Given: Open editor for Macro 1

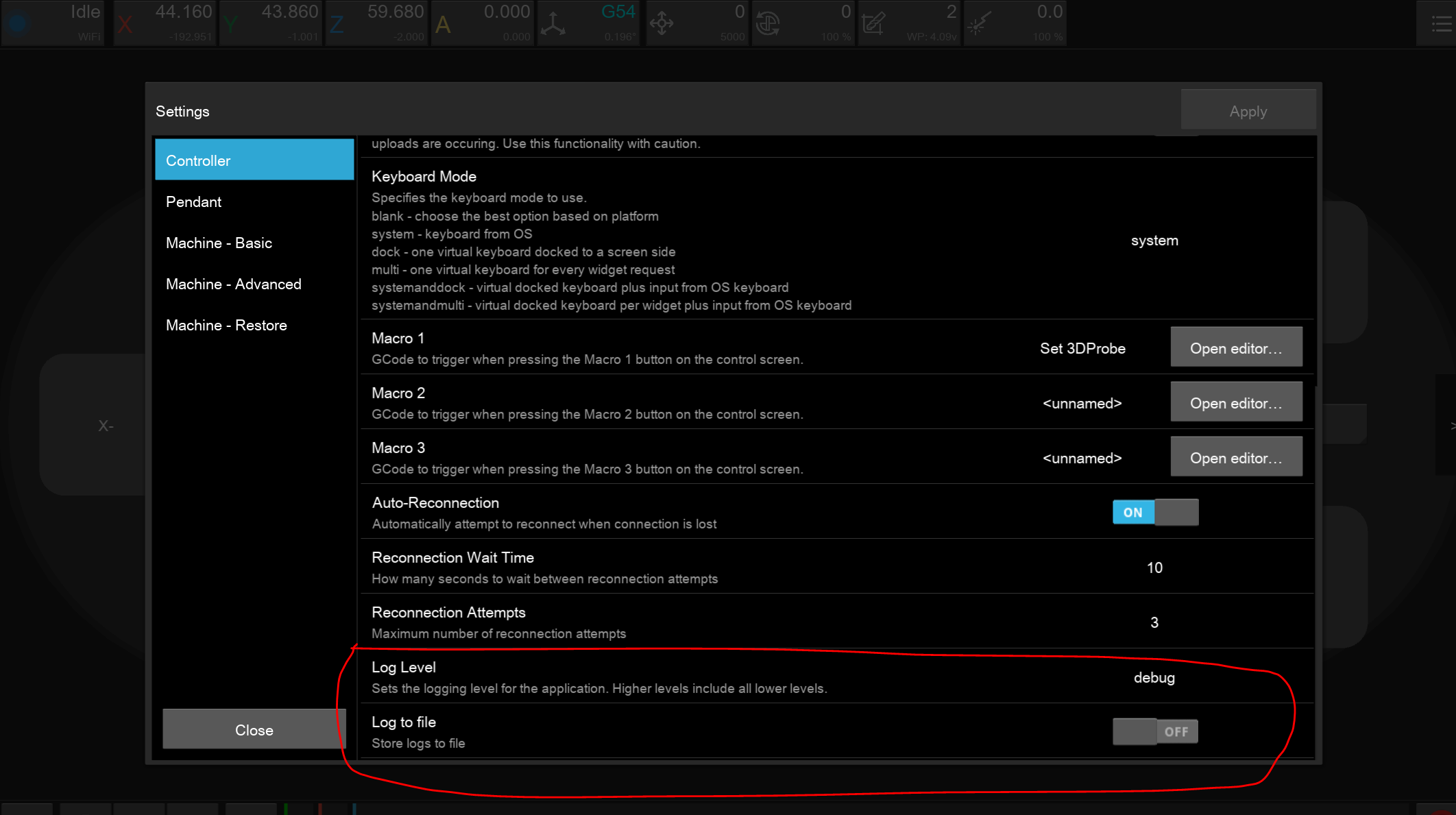Looking at the screenshot, I should click(x=1236, y=348).
